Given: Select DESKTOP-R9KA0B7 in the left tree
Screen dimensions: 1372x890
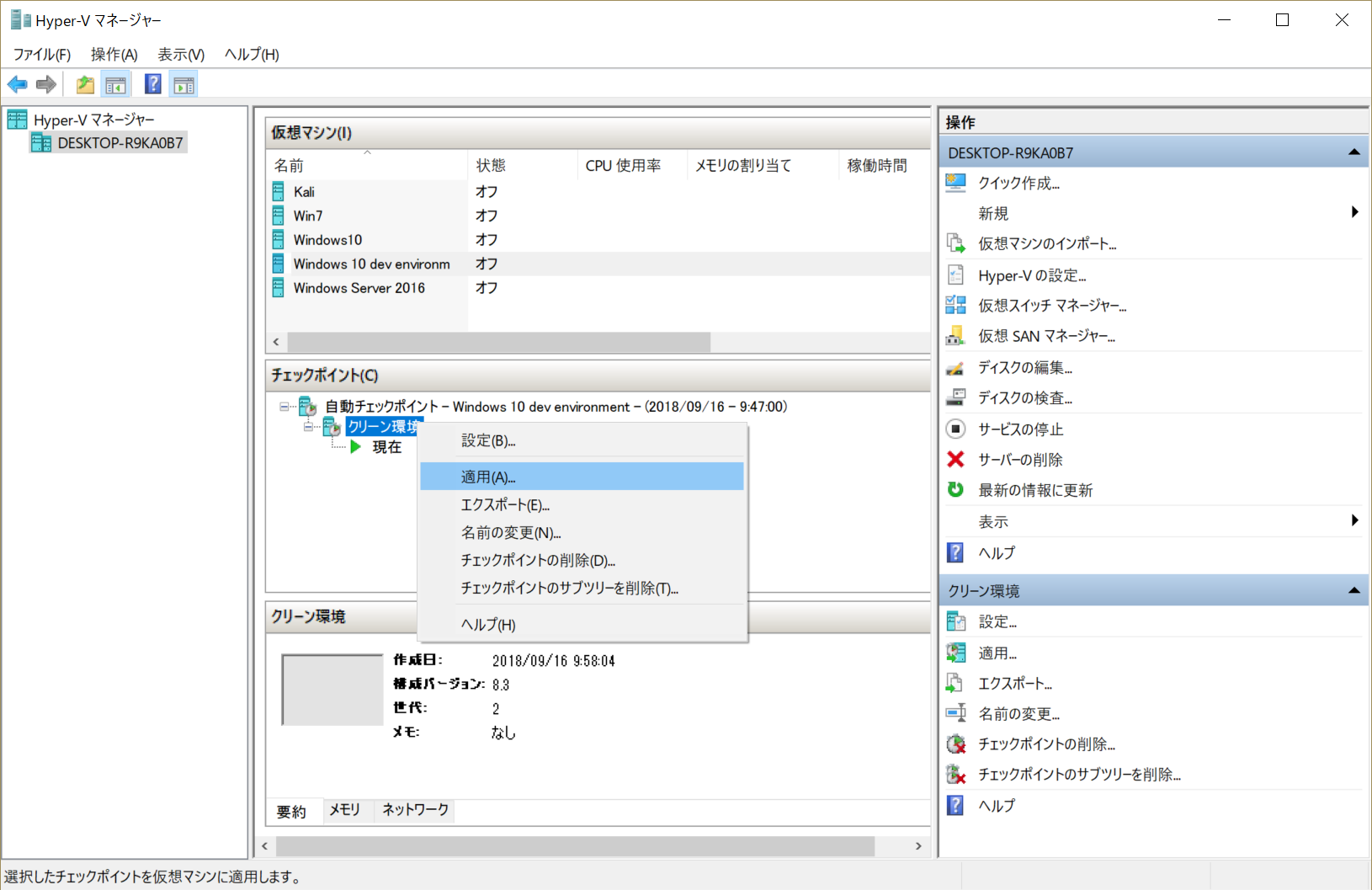Looking at the screenshot, I should click(120, 143).
